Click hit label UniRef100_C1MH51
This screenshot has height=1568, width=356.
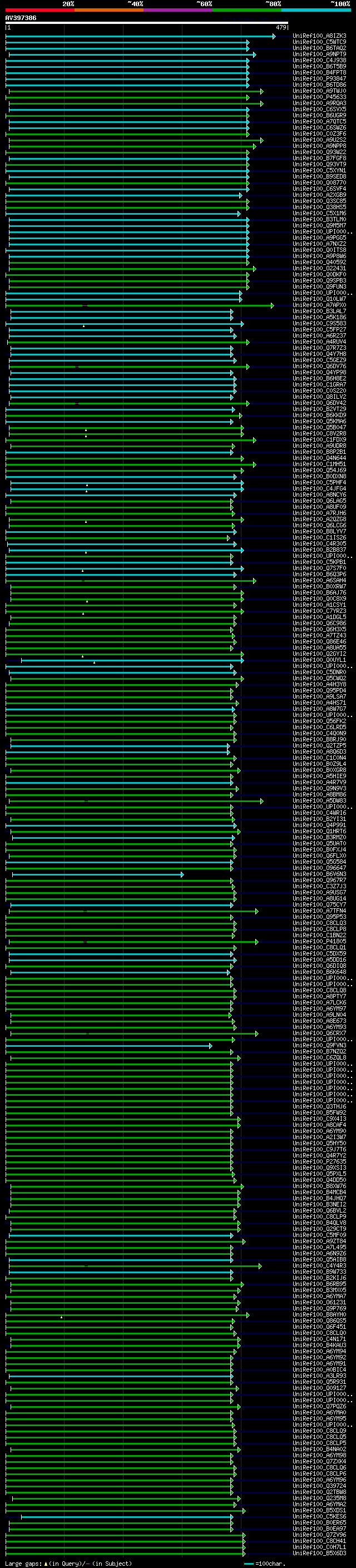pos(319,464)
